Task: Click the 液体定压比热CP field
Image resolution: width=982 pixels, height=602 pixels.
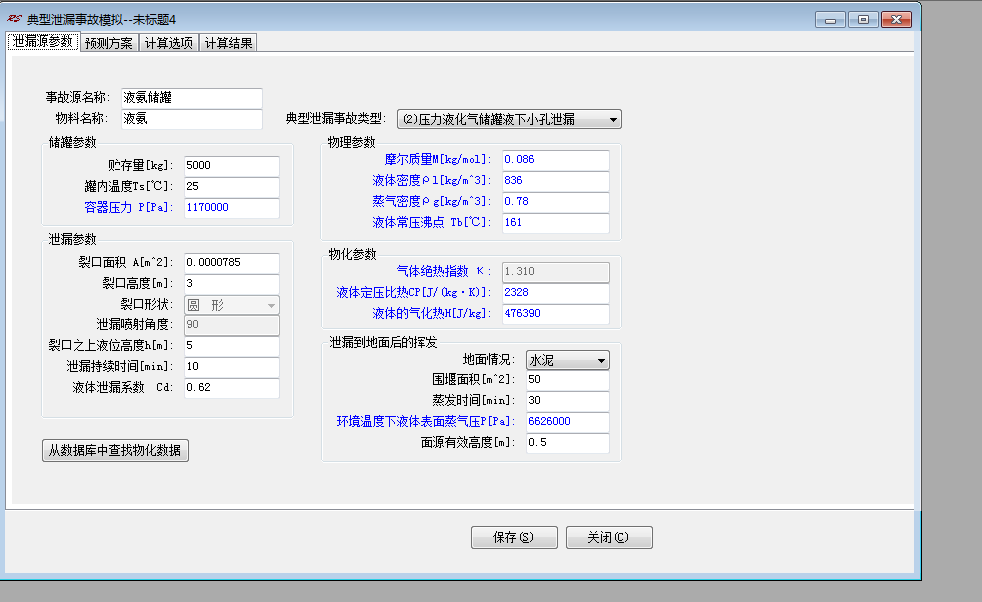Action: [x=556, y=293]
